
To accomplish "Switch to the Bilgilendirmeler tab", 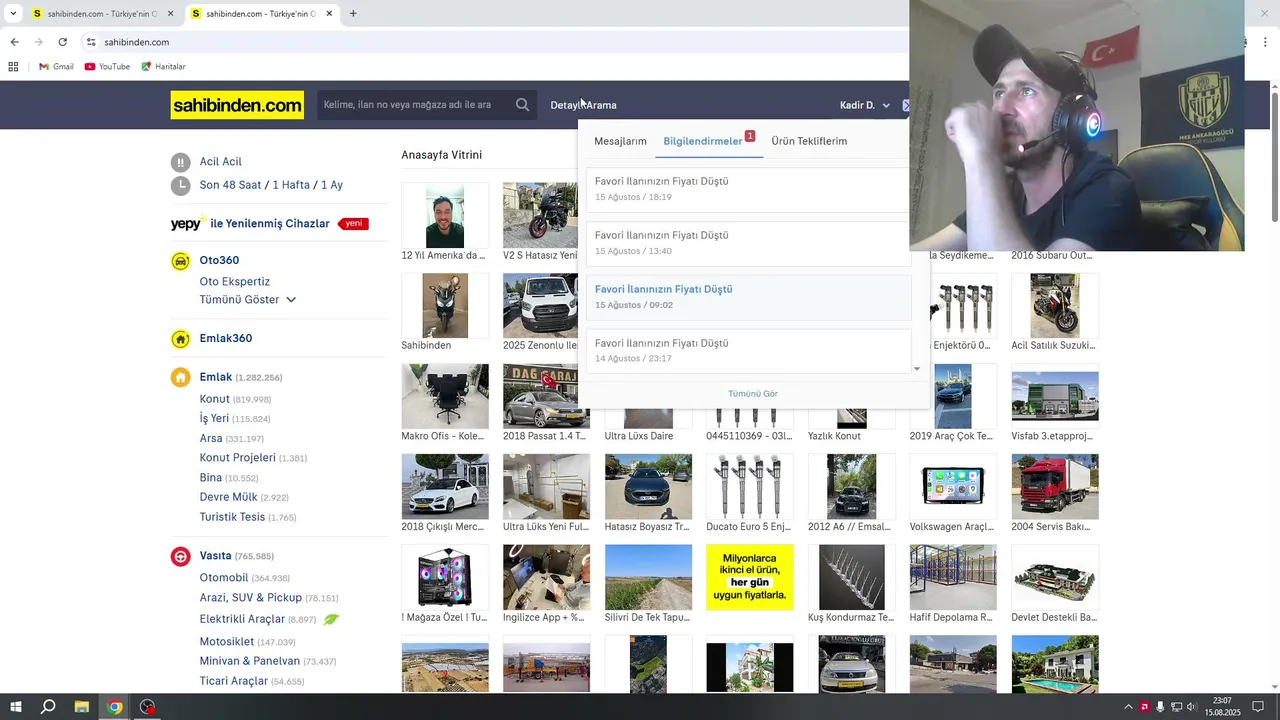I will click(x=703, y=141).
